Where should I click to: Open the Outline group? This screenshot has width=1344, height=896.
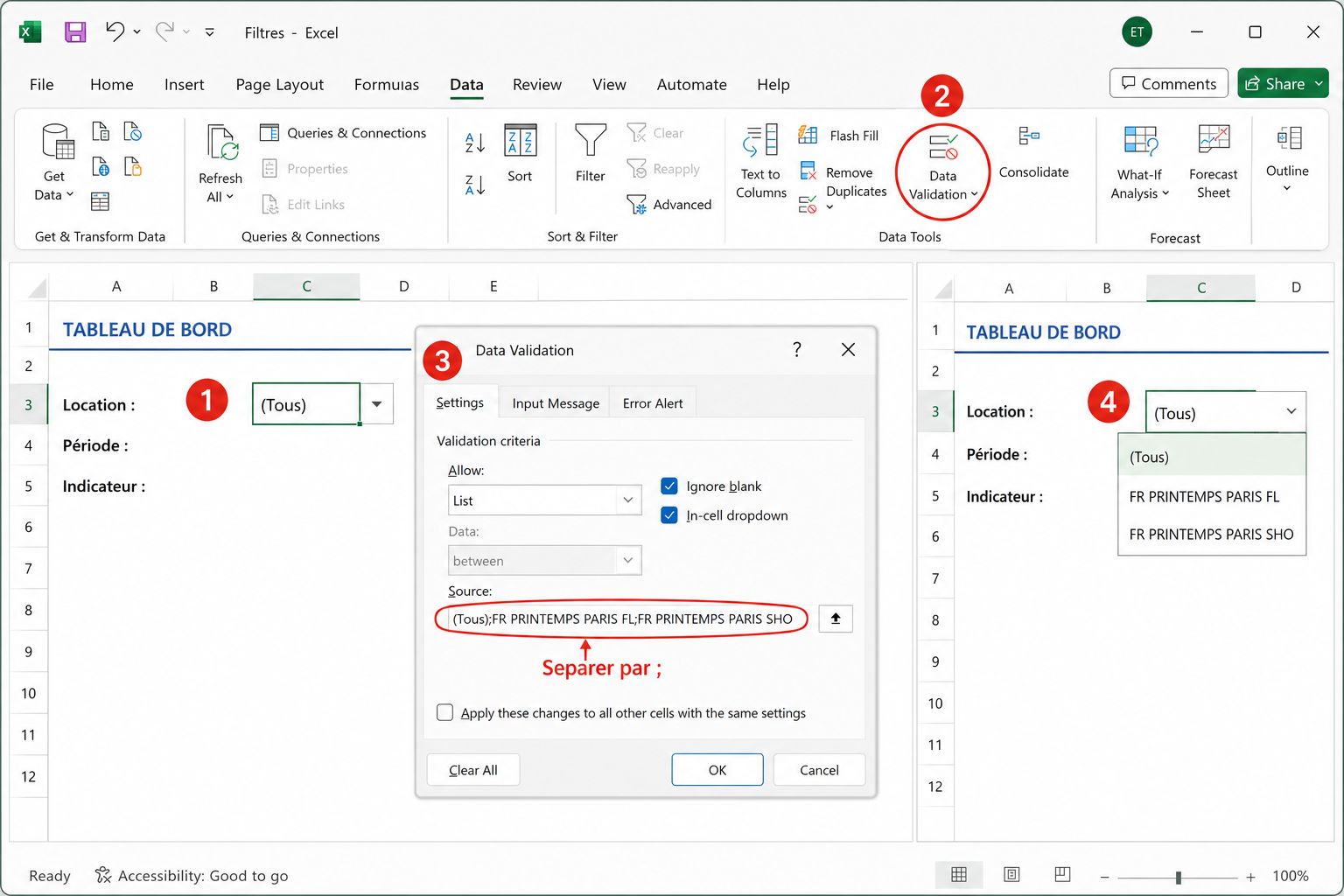(1287, 159)
